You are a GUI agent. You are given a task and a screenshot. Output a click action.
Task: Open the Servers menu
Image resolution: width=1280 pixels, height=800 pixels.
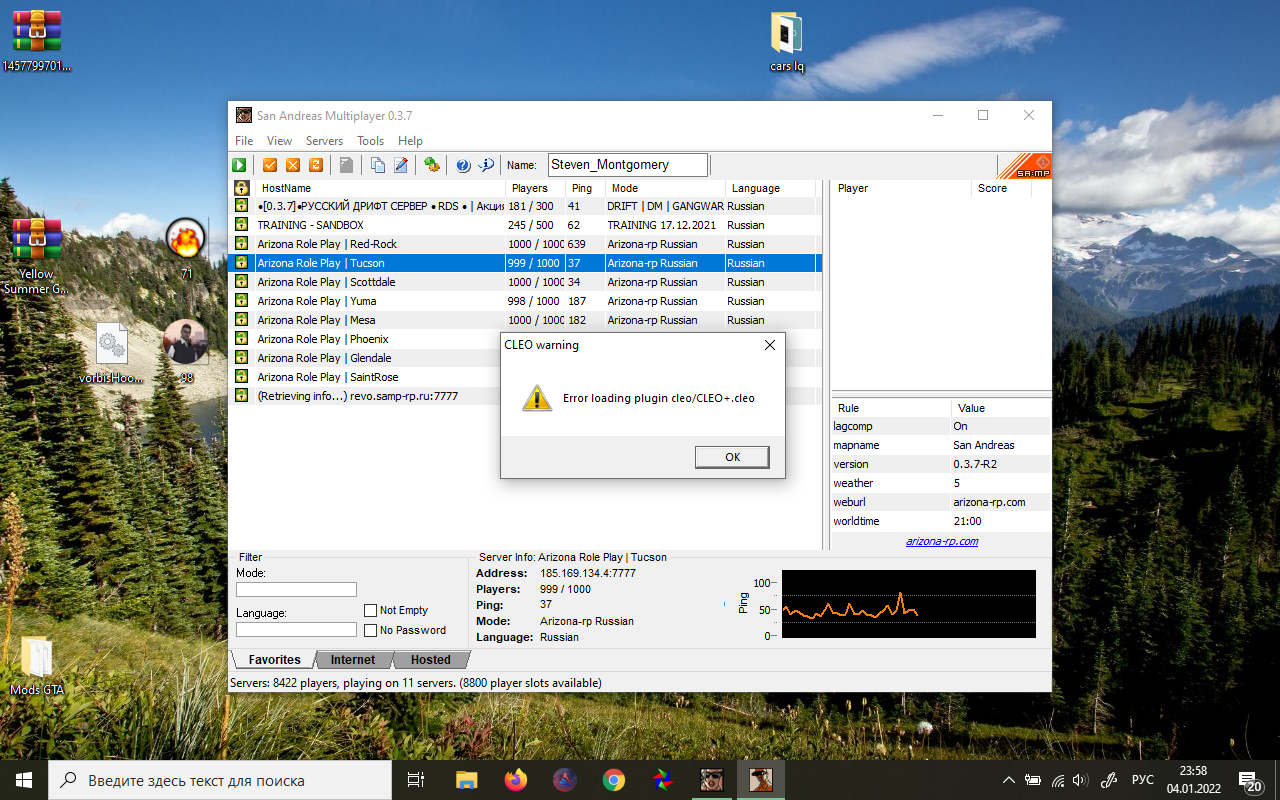[324, 141]
